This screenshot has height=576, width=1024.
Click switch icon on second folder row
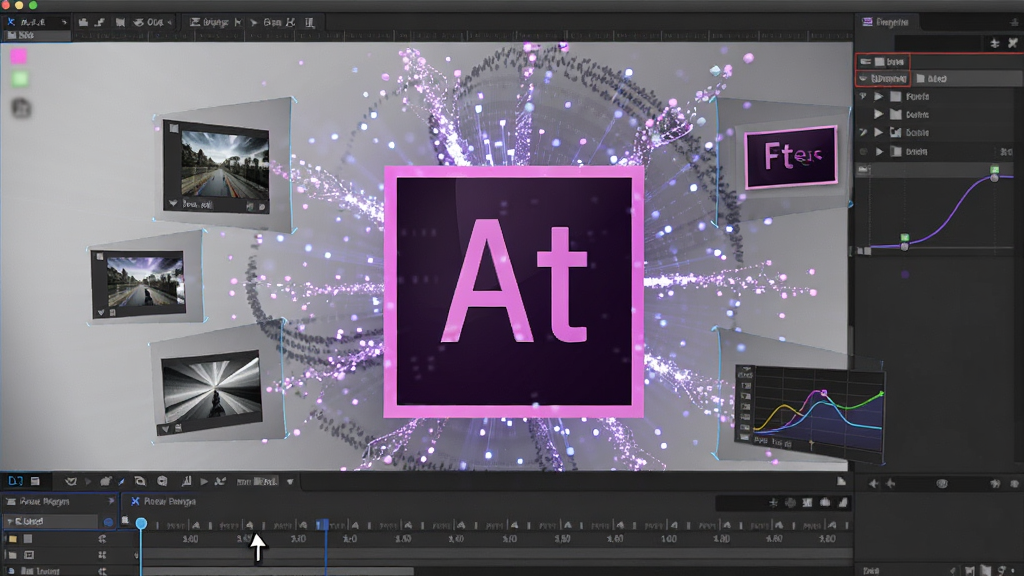pyautogui.click(x=102, y=555)
